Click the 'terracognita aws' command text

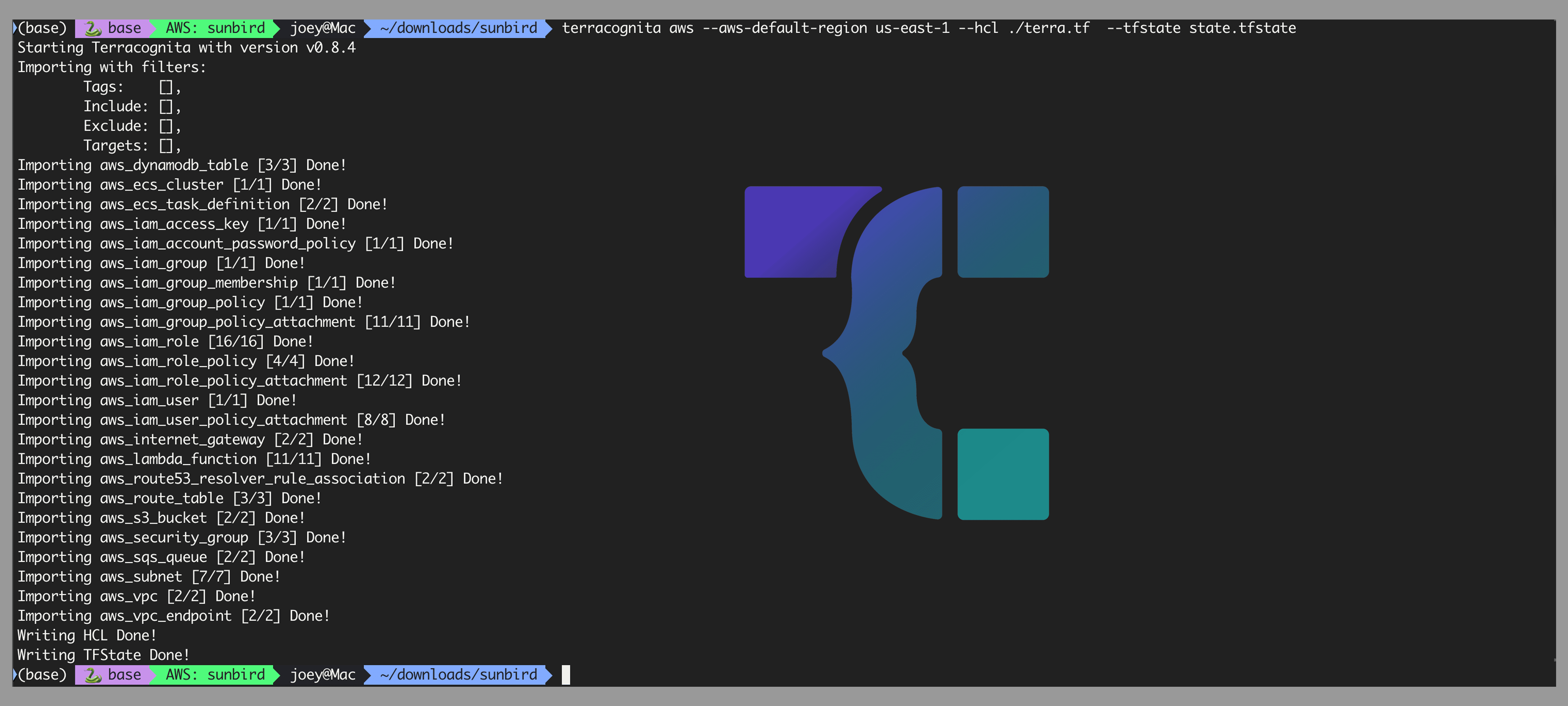pyautogui.click(x=627, y=28)
